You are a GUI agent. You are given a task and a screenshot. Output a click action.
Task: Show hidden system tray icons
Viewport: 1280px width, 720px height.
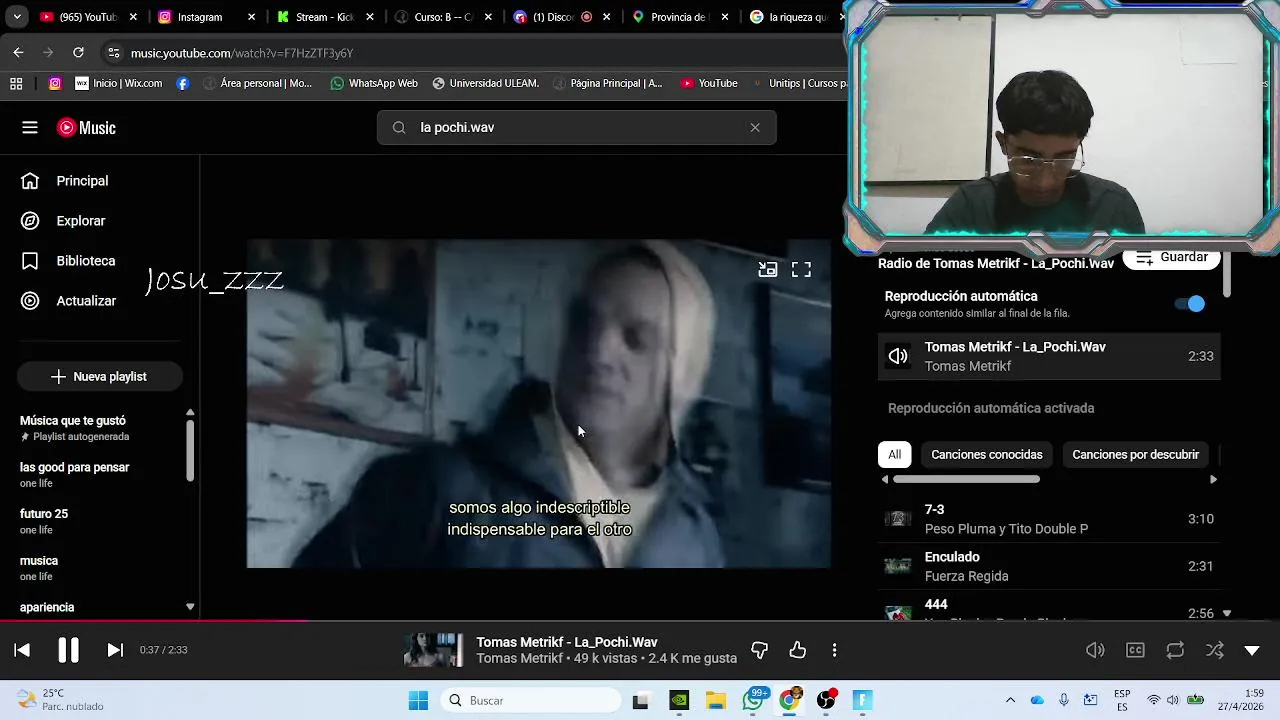(1010, 700)
